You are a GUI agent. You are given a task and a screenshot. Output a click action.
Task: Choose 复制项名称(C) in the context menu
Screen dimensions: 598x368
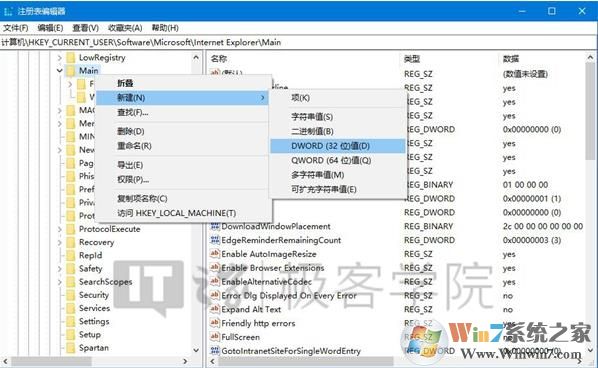tap(183, 198)
